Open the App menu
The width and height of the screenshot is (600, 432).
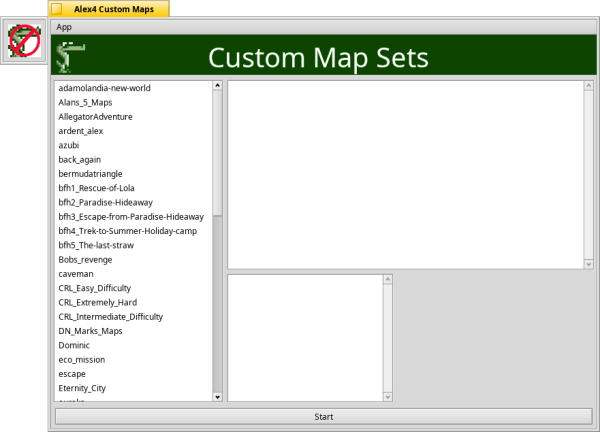tap(64, 27)
